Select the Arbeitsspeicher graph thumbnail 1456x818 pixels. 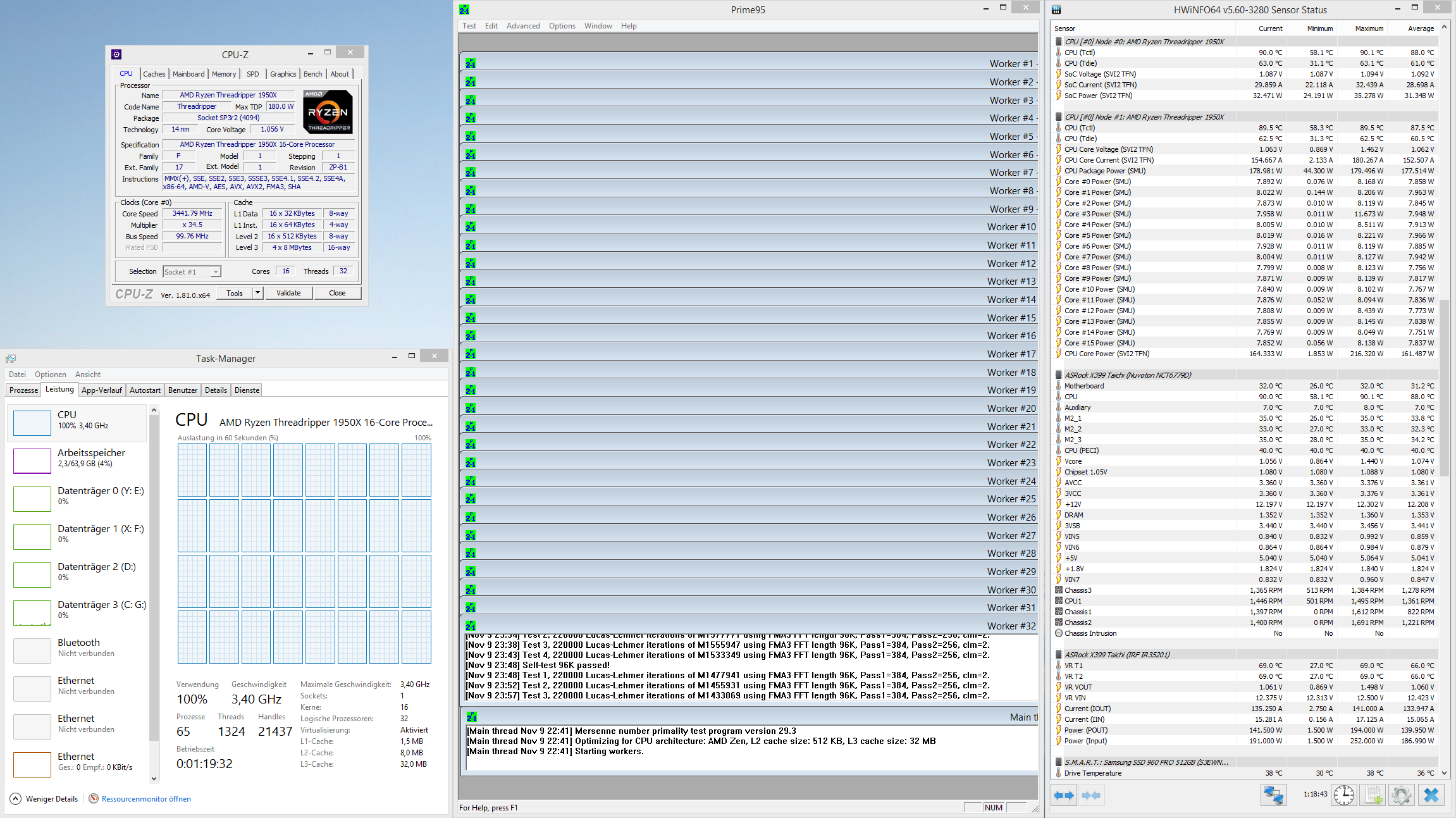[x=32, y=461]
